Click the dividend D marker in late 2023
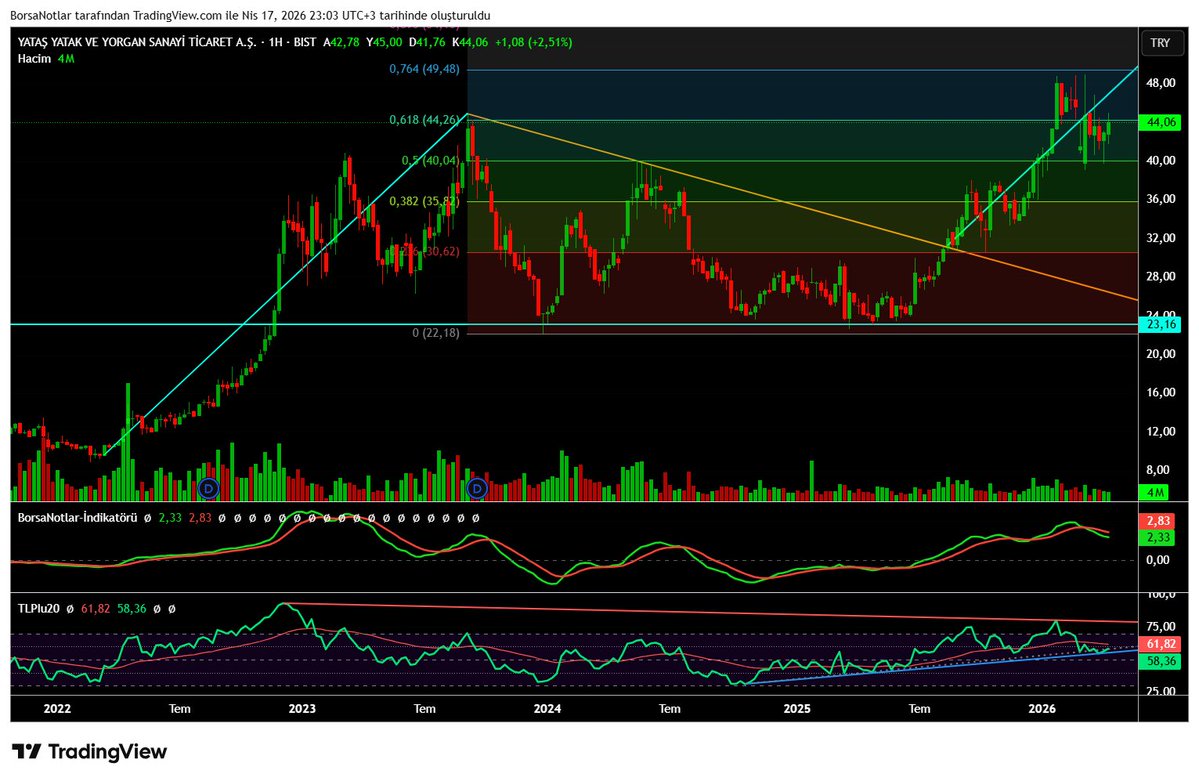Viewport: 1199px width, 781px height. tap(477, 488)
